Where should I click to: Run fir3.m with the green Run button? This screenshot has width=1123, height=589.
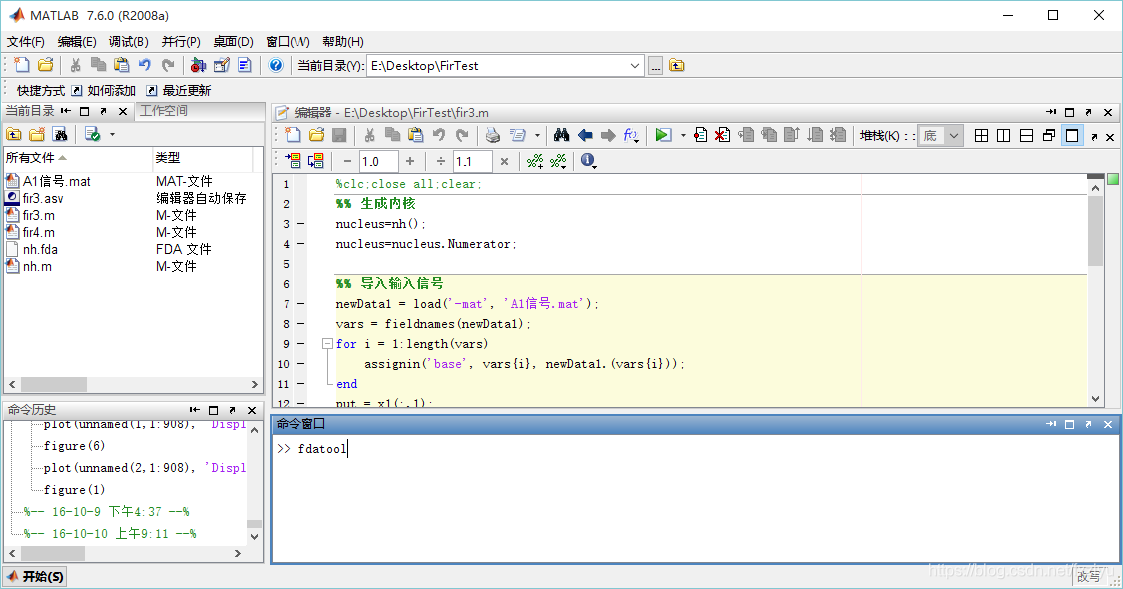click(x=663, y=135)
